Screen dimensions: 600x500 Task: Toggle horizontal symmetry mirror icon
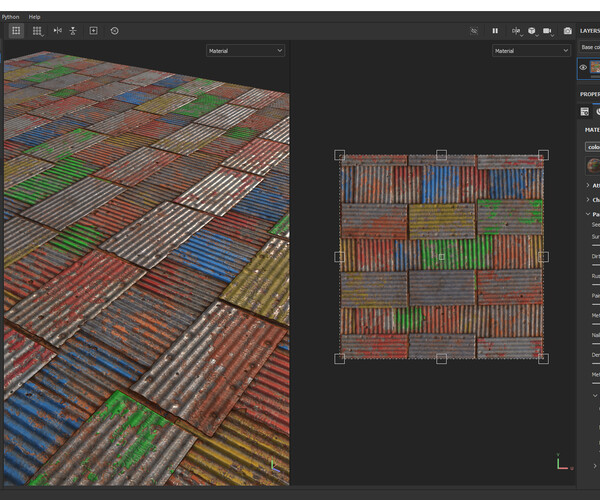57,30
